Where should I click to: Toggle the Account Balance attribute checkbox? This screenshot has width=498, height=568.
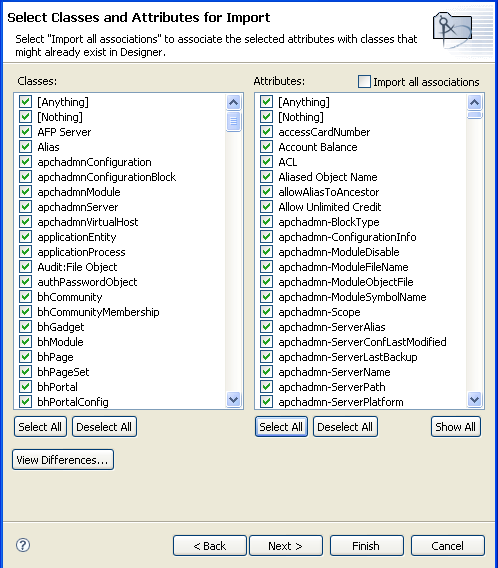click(x=267, y=147)
